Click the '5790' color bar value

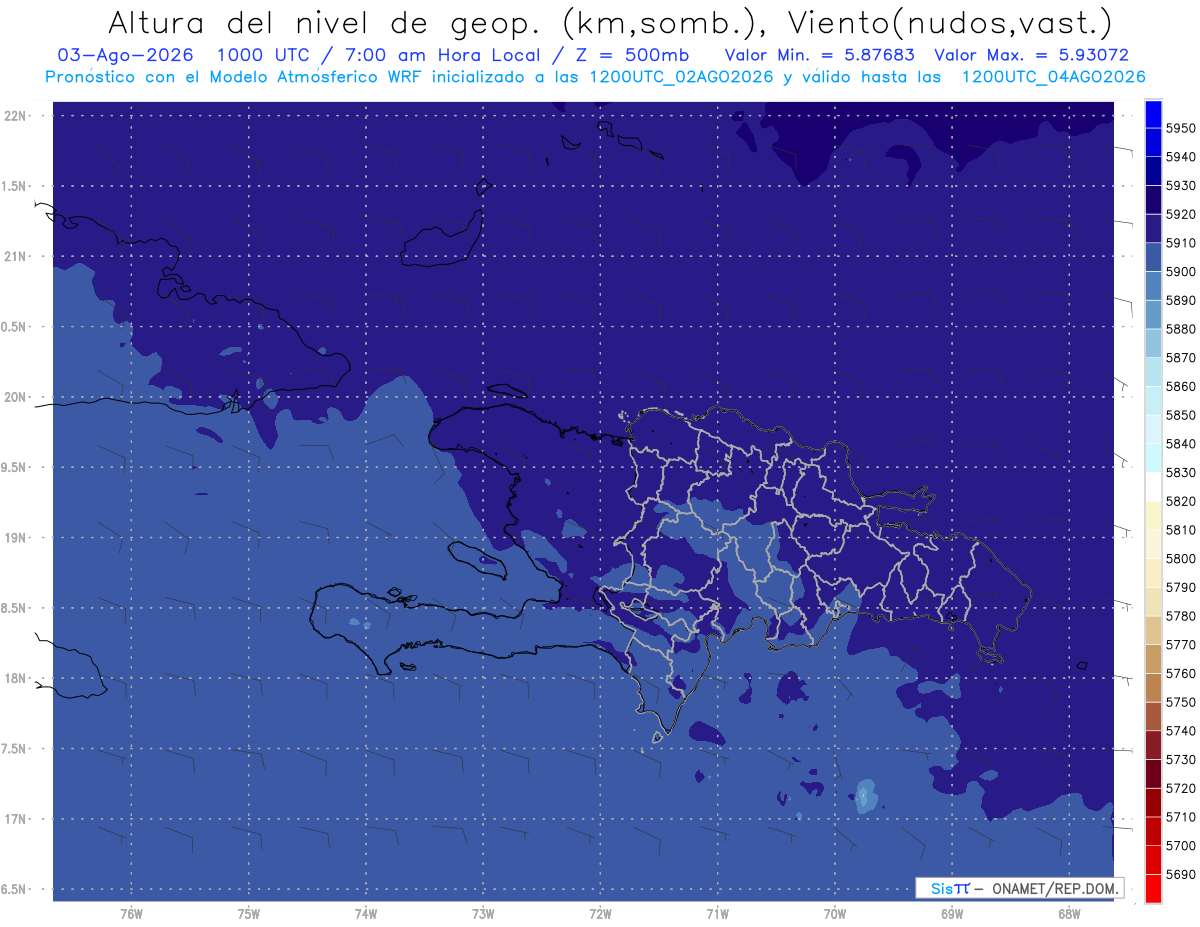click(x=1181, y=587)
